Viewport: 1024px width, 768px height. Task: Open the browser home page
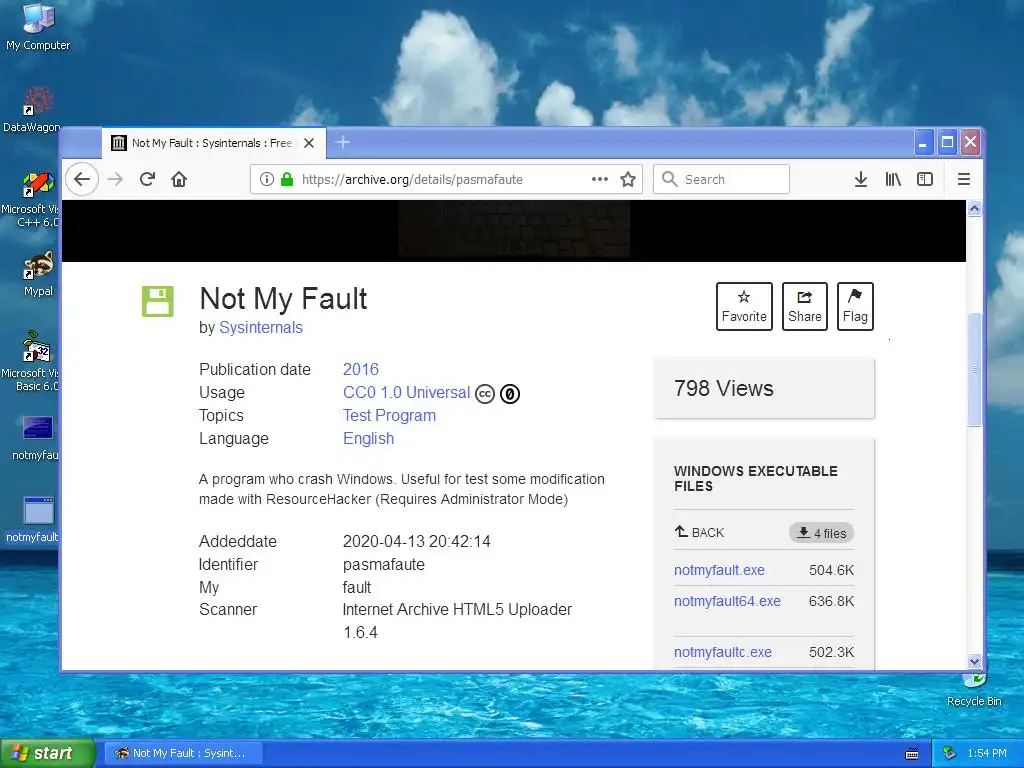coord(179,179)
